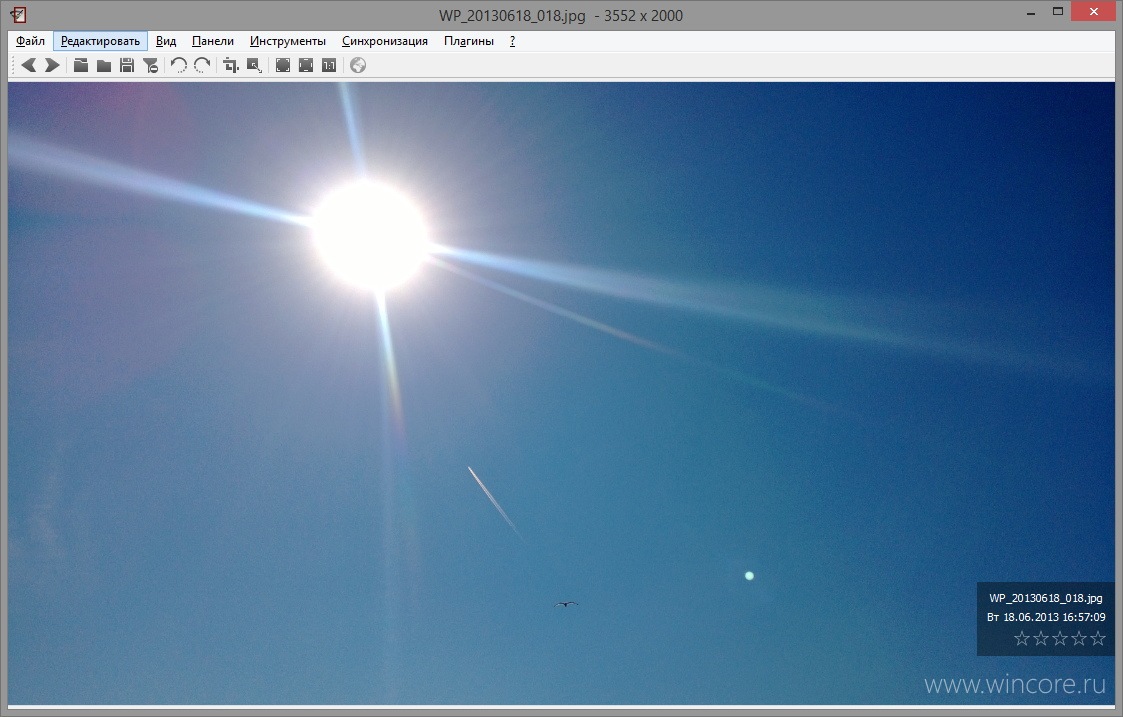Rotate image clockwise

(202, 65)
